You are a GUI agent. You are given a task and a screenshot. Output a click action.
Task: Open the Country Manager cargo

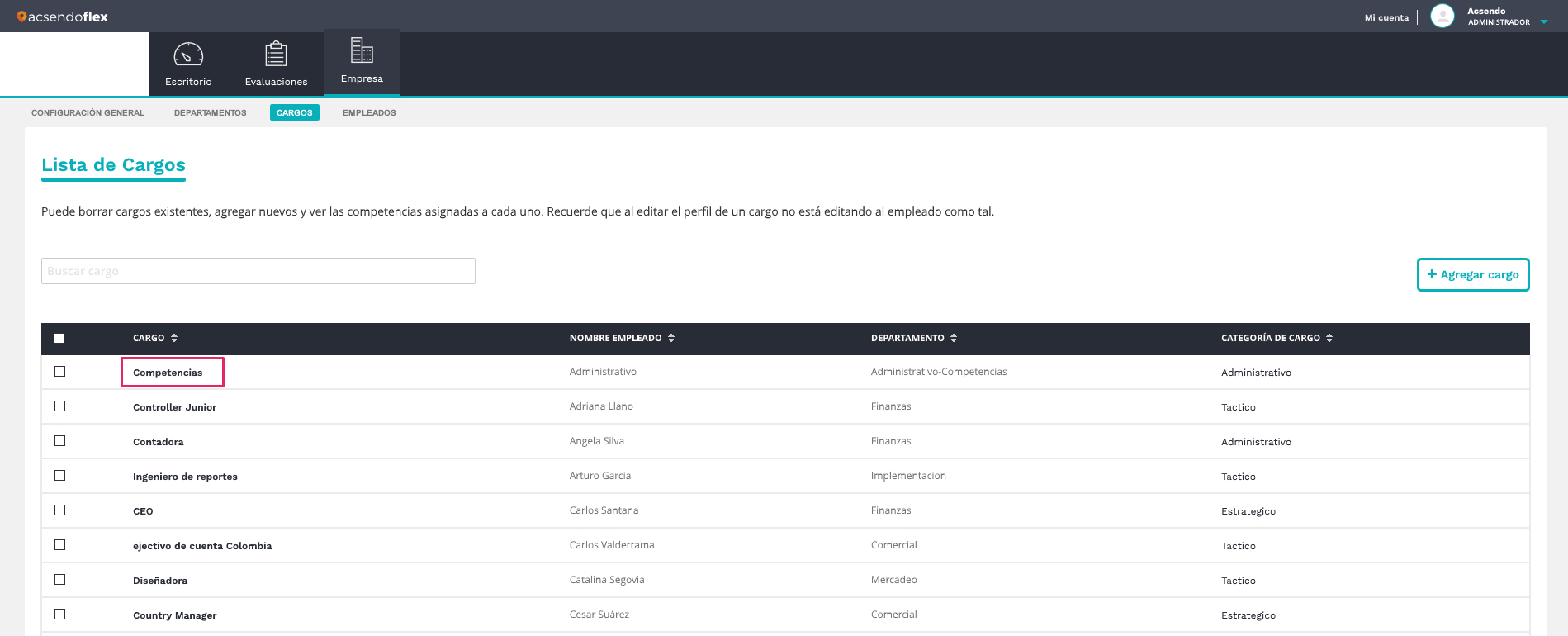[x=174, y=615]
